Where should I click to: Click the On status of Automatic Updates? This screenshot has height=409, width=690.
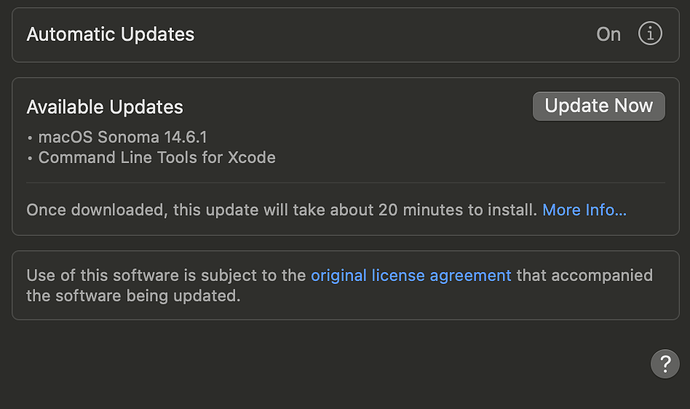coord(609,34)
